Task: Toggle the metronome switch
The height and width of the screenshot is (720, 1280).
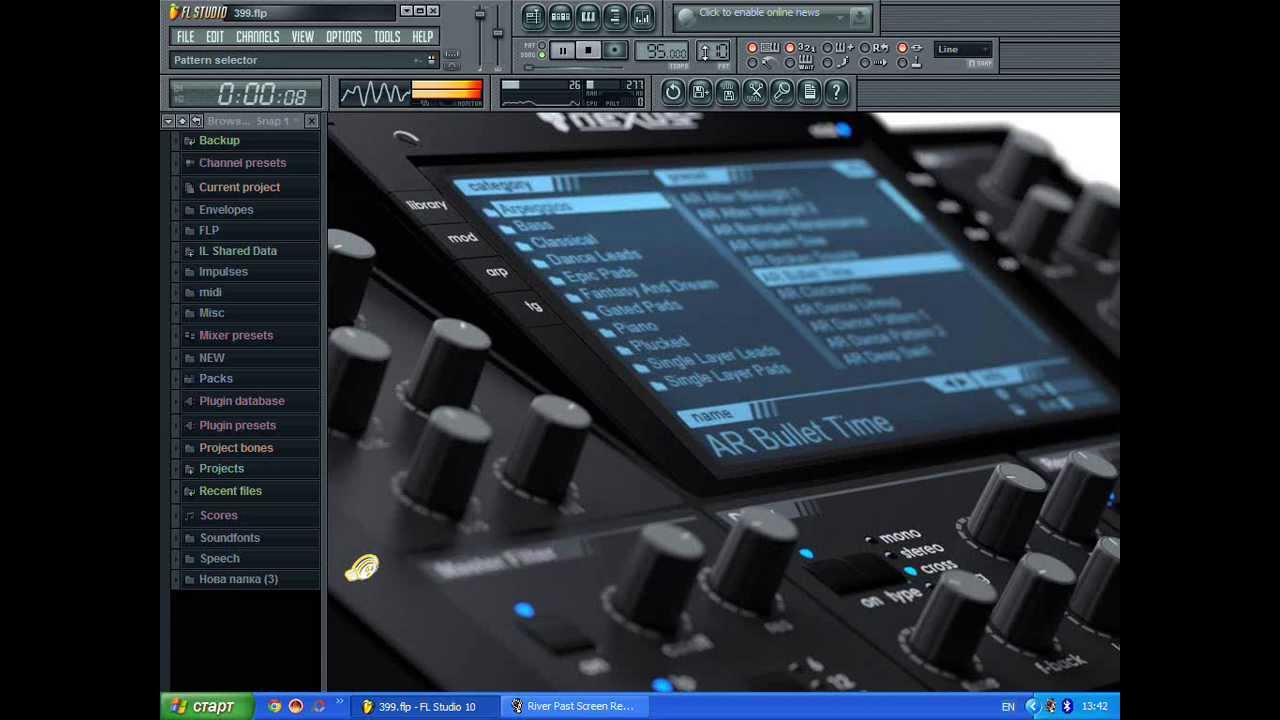Action: (753, 62)
